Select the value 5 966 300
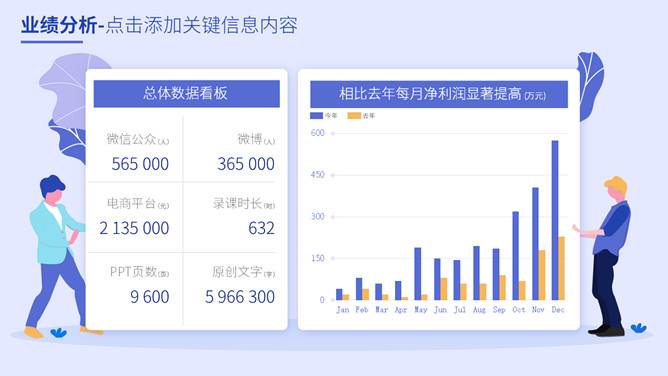Viewport: 668px width, 376px height. pos(240,297)
